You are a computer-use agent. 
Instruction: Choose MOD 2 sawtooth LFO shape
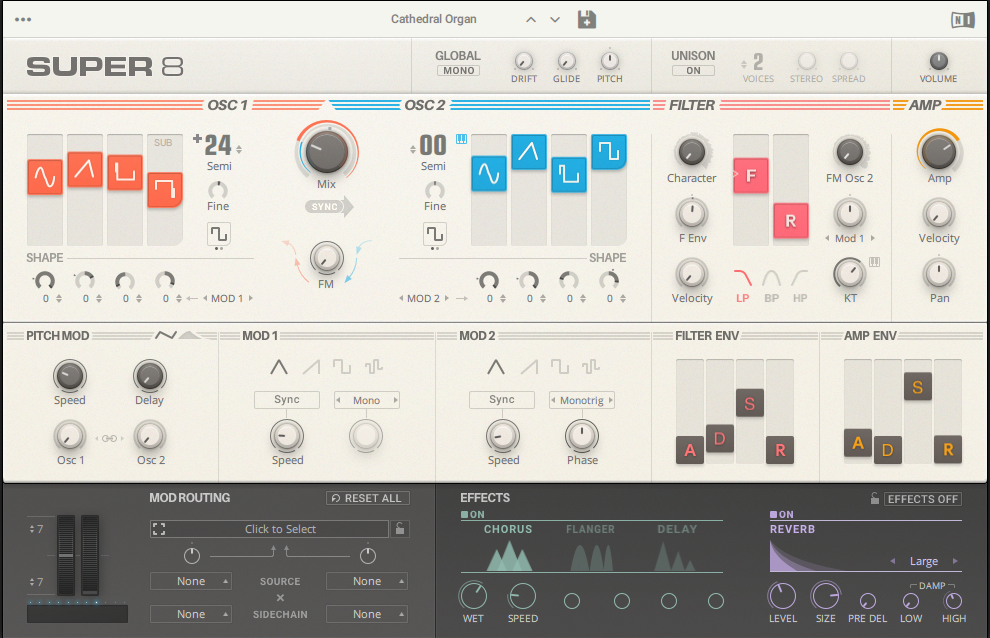pos(528,367)
